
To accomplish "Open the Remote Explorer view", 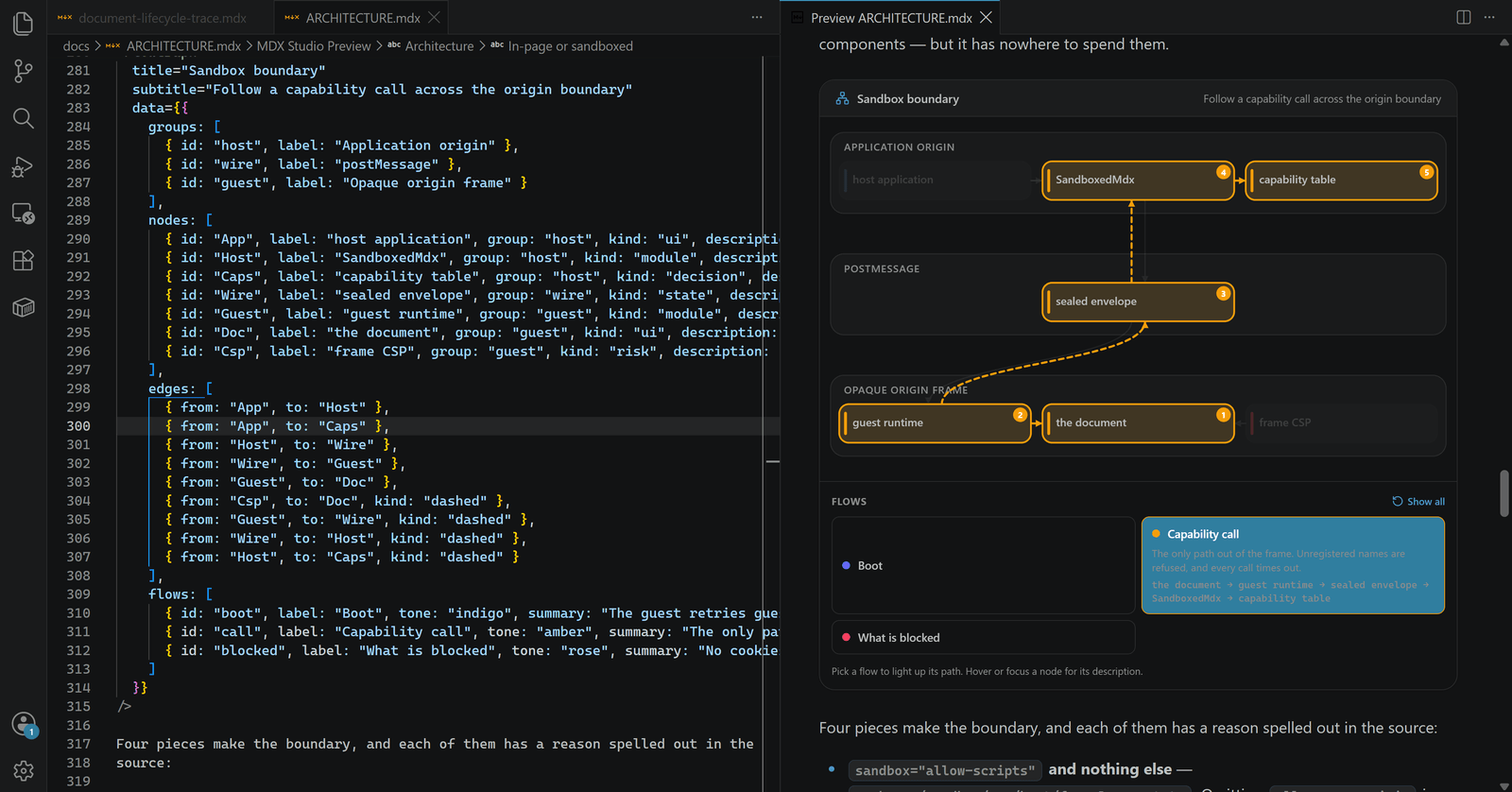I will tap(23, 214).
